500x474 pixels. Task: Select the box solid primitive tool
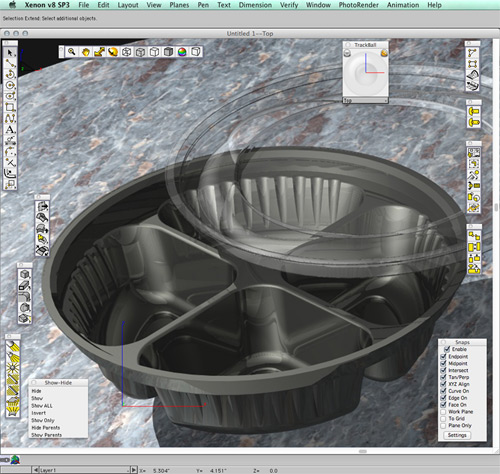coord(24,274)
